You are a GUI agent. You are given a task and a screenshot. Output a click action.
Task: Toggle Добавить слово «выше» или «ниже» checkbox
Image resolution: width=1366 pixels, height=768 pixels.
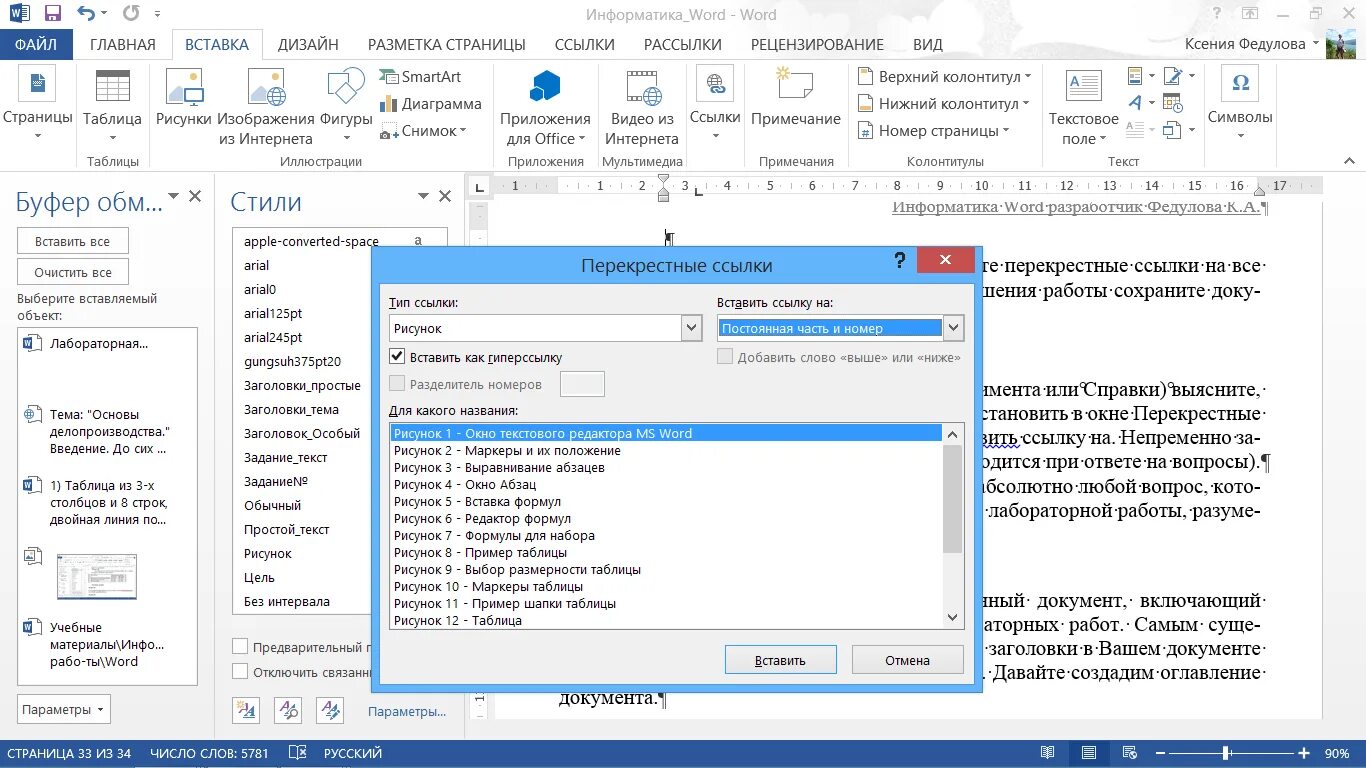coord(725,357)
